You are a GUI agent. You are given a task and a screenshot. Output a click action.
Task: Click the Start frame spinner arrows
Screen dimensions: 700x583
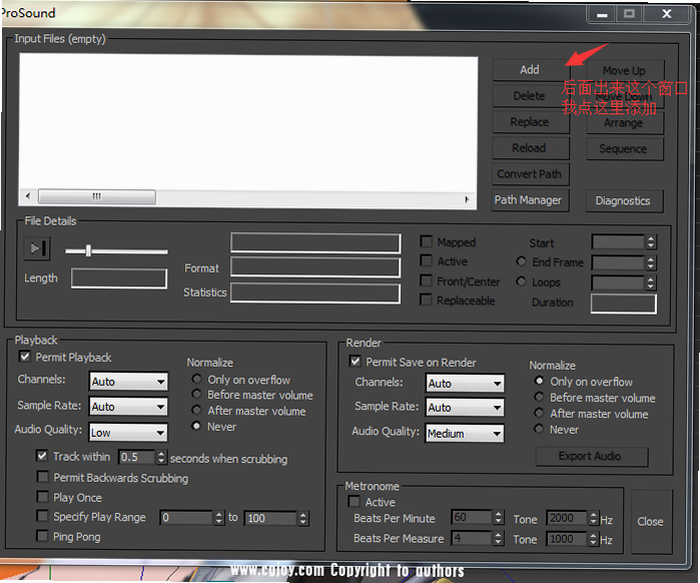click(651, 242)
